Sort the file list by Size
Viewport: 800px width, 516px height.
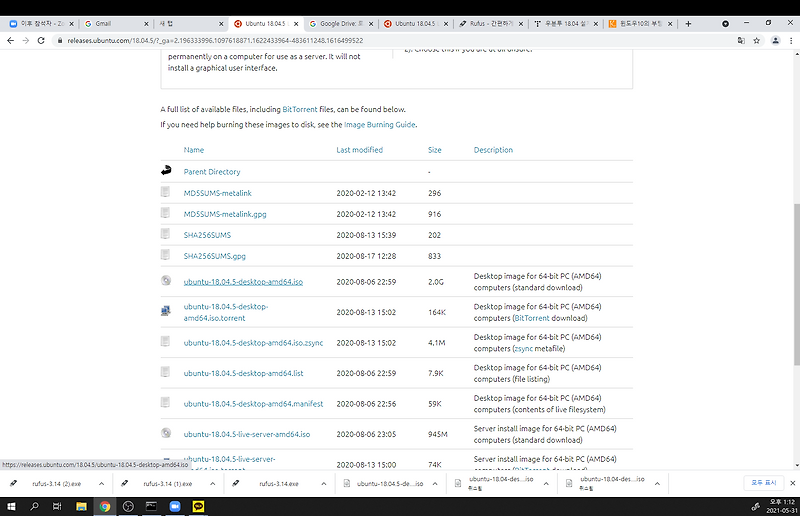435,150
